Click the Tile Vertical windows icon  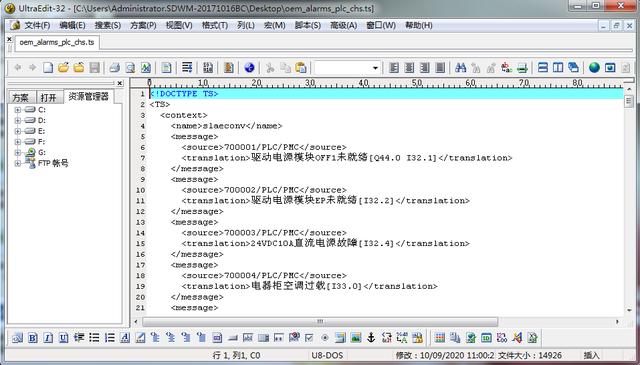point(558,67)
